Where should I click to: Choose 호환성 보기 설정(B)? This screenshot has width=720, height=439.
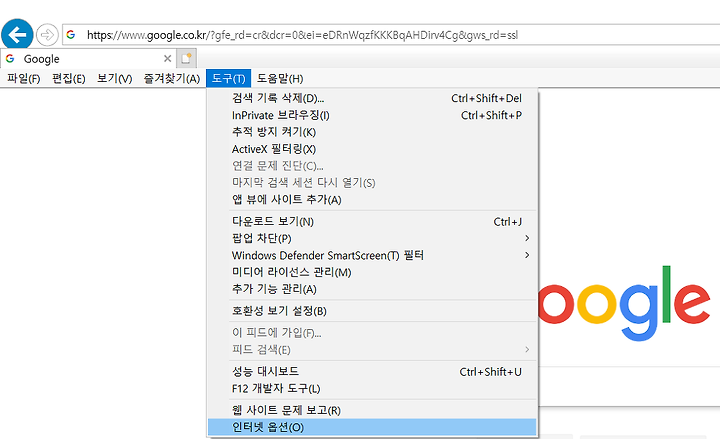click(x=372, y=311)
